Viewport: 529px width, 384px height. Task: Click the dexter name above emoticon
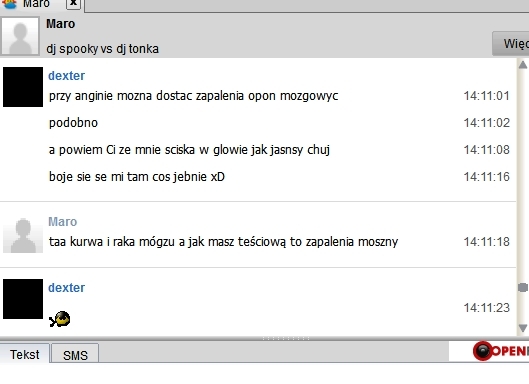pyautogui.click(x=66, y=288)
